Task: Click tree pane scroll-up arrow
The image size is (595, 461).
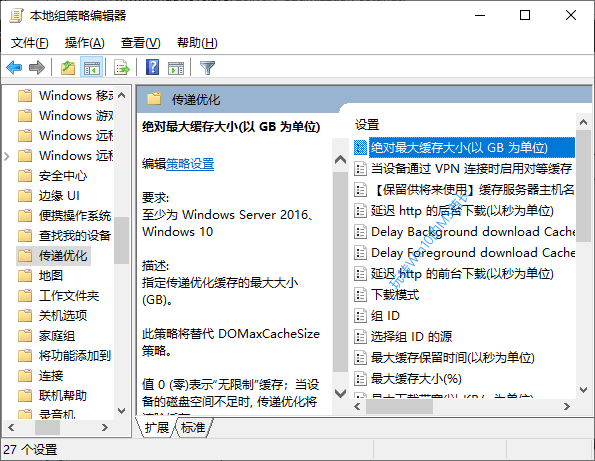Action: [x=121, y=95]
